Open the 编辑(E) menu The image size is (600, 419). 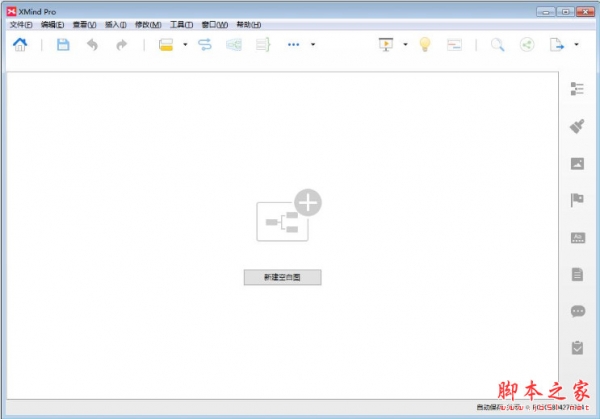52,25
